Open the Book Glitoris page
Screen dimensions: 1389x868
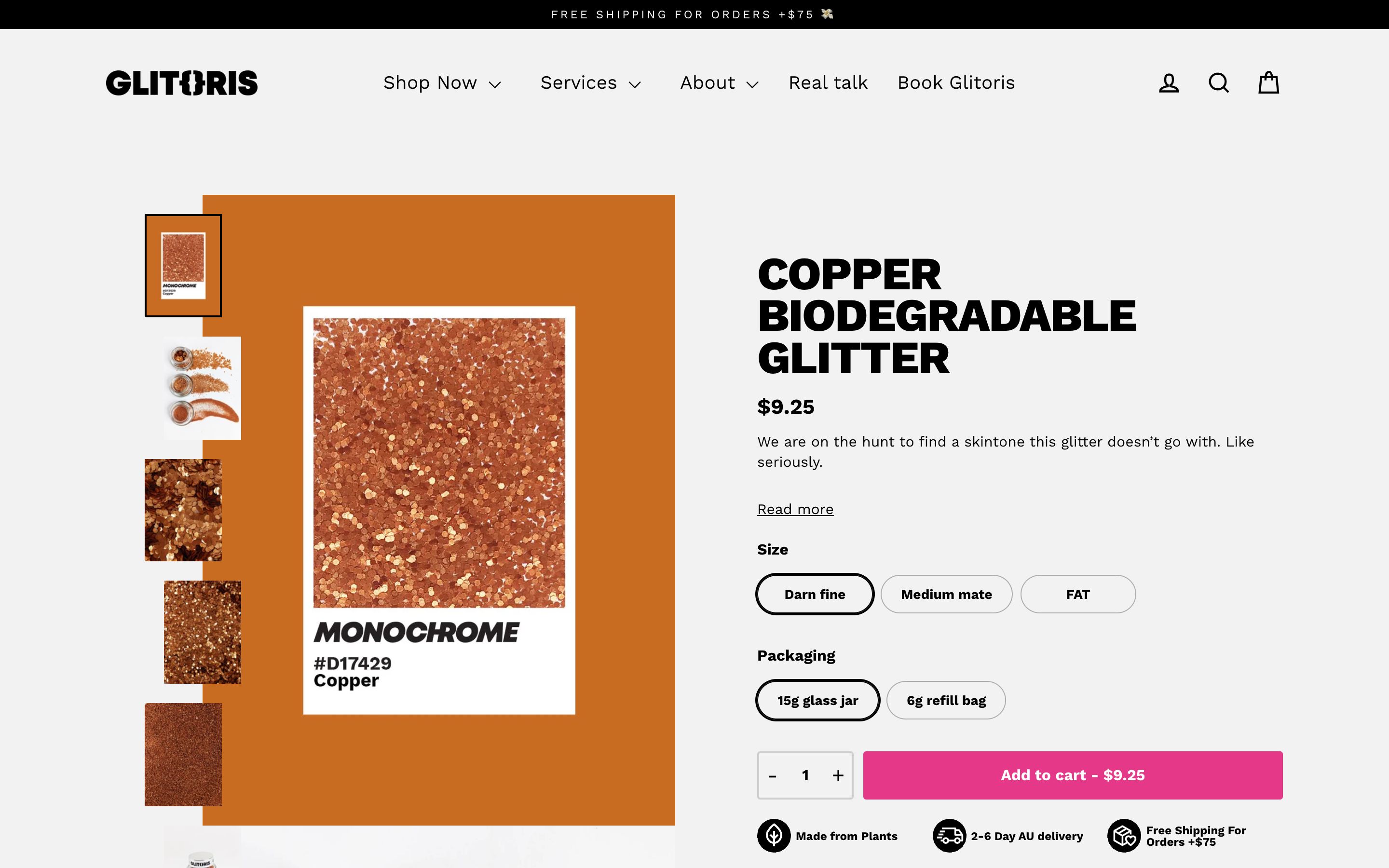pyautogui.click(x=955, y=82)
